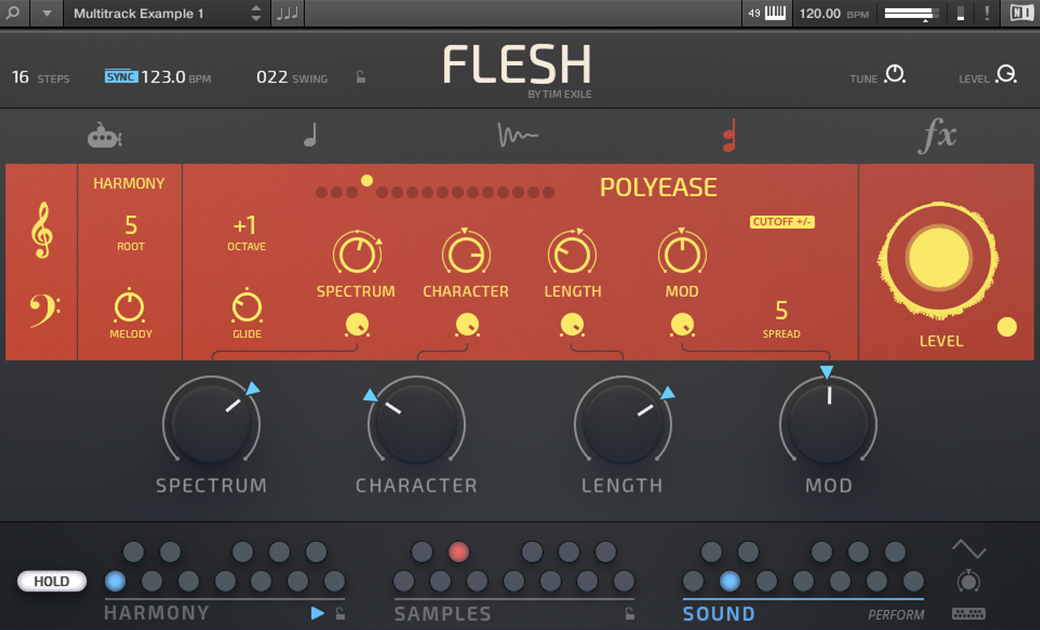Viewport: 1040px width, 630px height.
Task: Select the lit blue HARMONY key dot
Action: pyautogui.click(x=115, y=581)
